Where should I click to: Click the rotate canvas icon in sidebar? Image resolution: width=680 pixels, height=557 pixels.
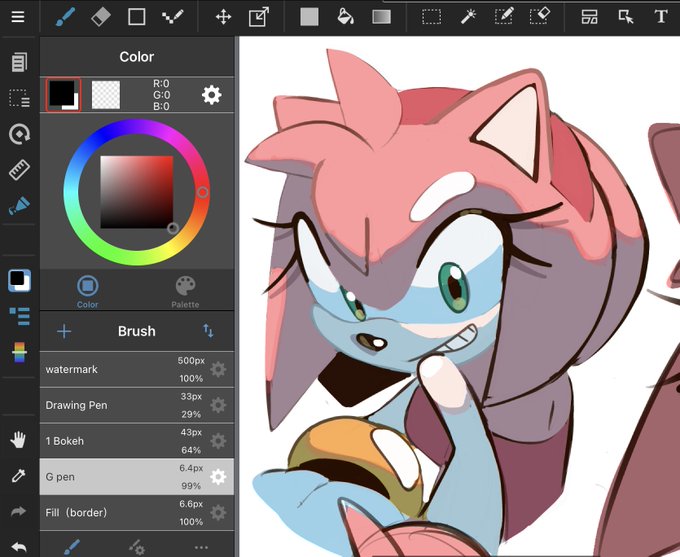pyautogui.click(x=19, y=134)
